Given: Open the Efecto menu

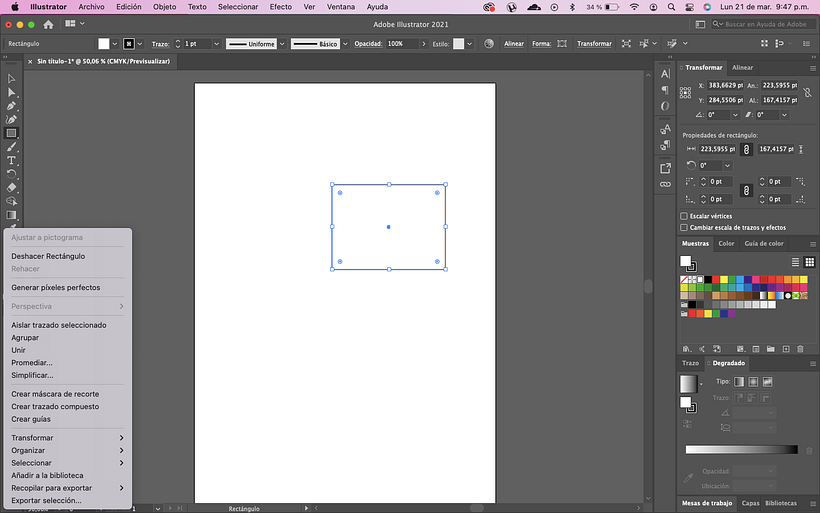Looking at the screenshot, I should pyautogui.click(x=281, y=7).
